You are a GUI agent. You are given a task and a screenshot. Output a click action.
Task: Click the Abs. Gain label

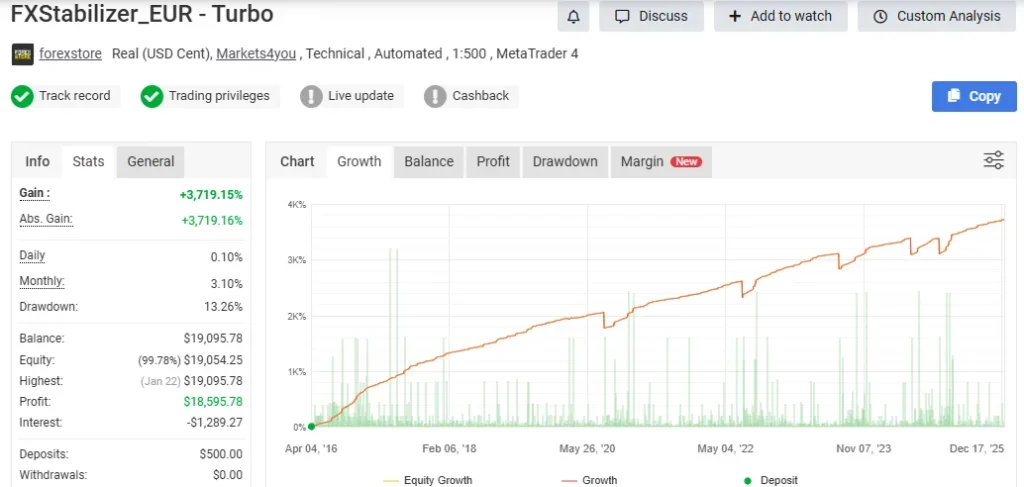[46, 219]
